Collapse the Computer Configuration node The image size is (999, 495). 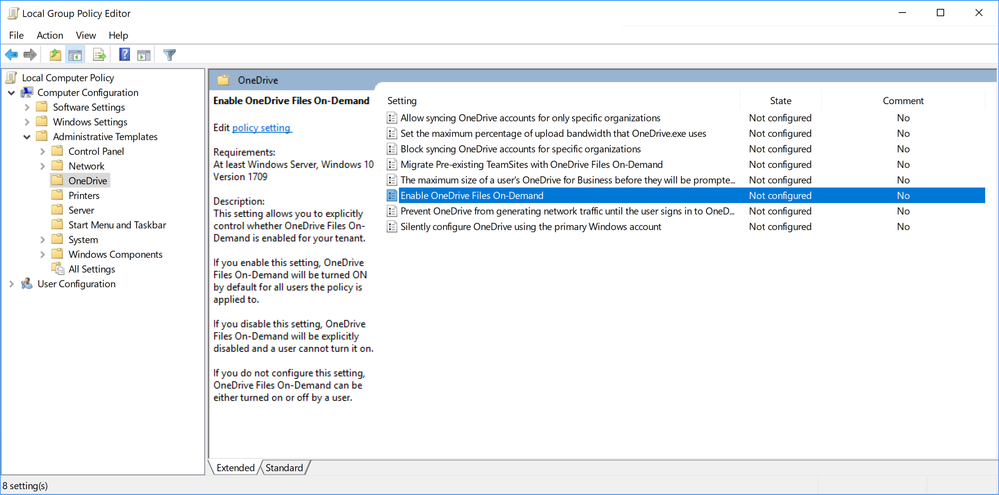tap(11, 93)
